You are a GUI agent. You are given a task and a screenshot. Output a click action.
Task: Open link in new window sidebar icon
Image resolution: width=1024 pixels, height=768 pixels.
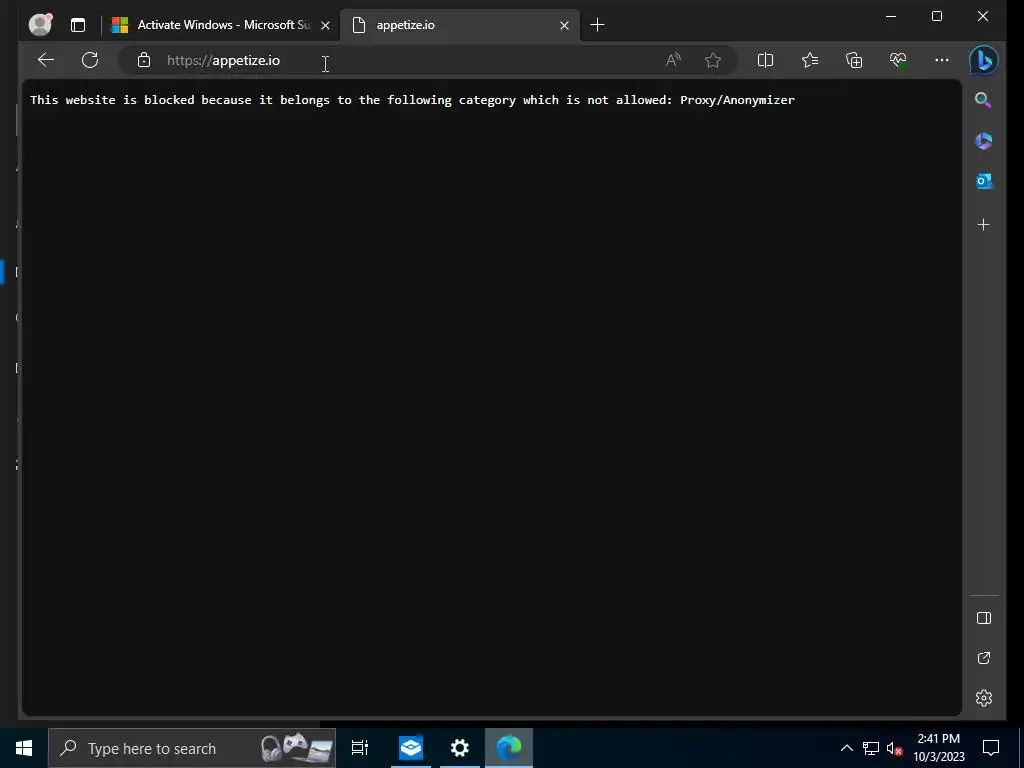(x=984, y=658)
